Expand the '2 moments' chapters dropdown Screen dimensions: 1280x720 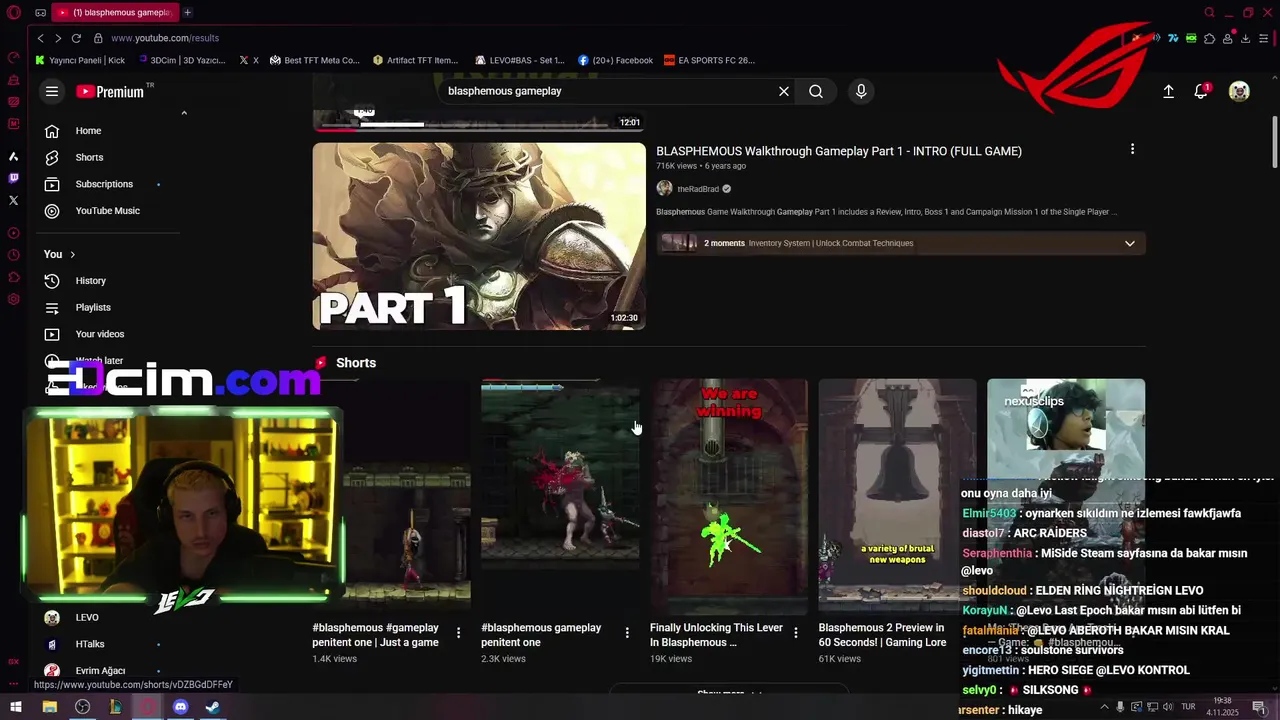1130,243
